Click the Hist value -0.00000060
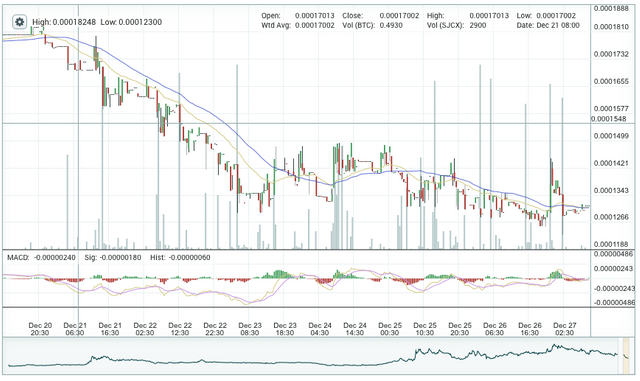 pos(189,258)
